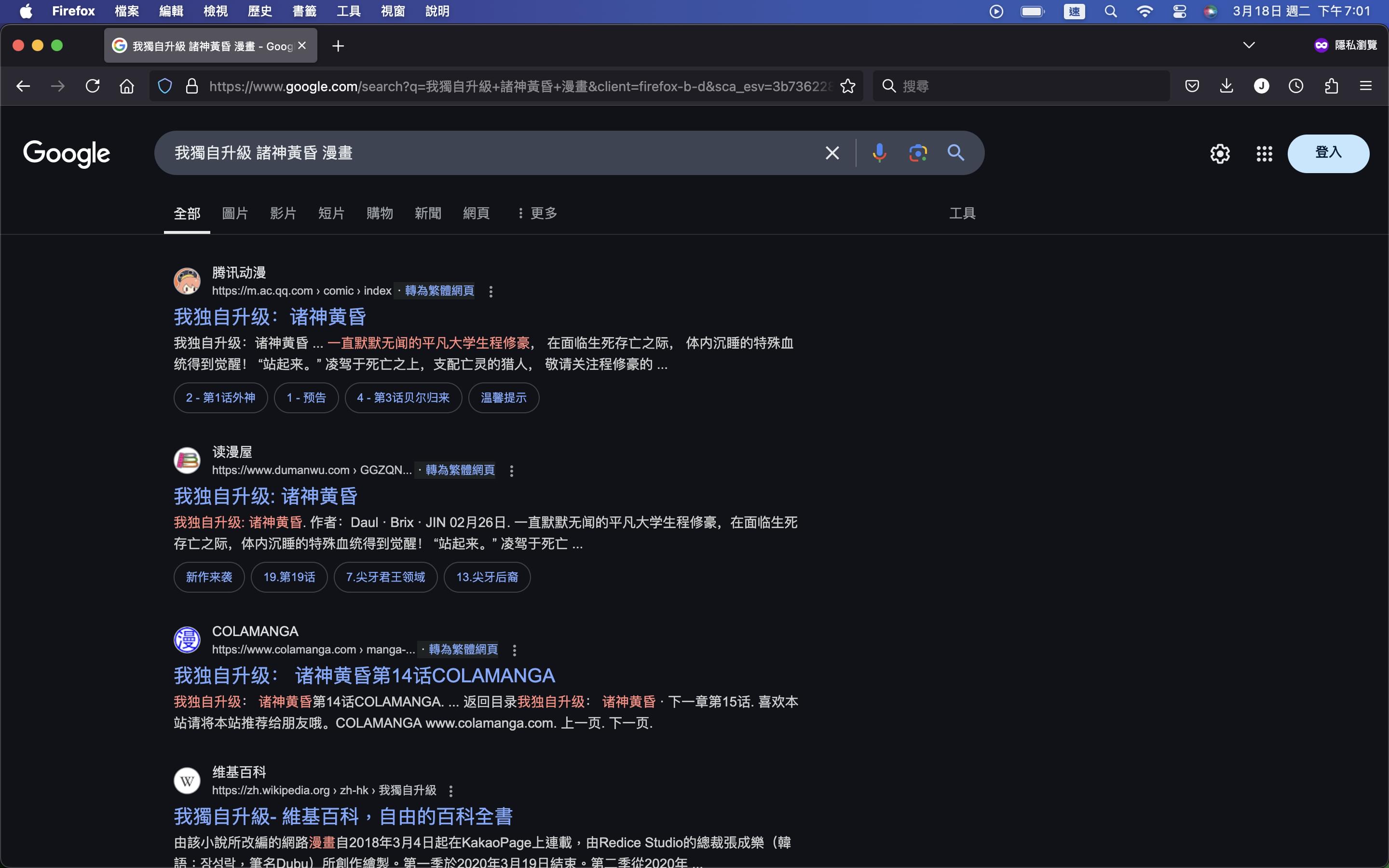Switch to the 購物 tab
This screenshot has height=868, width=1389.
[x=380, y=214]
